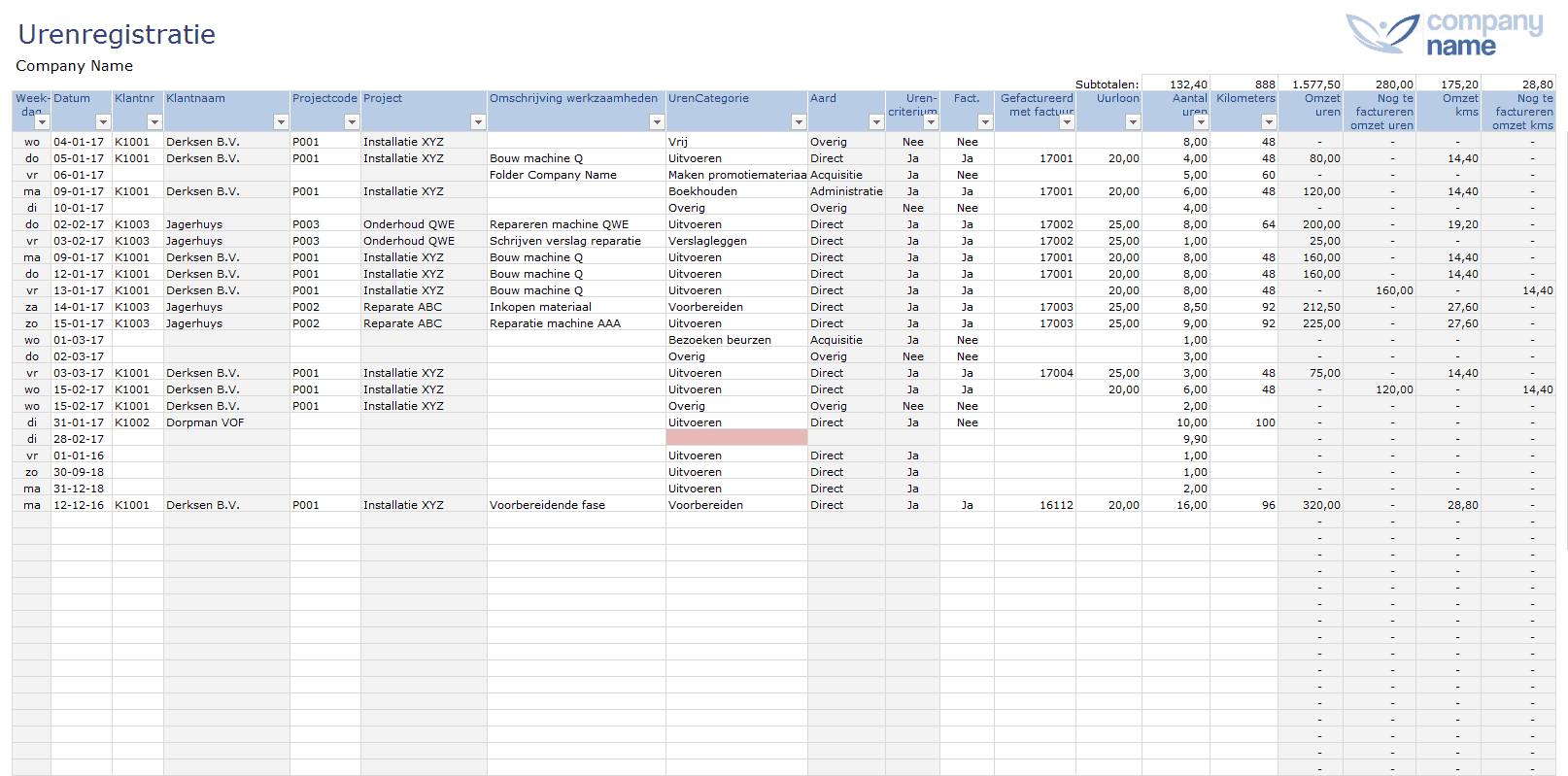Screen dimensions: 1568x776
Task: Select cell Vrij in UrenCategorie column
Action: click(736, 142)
